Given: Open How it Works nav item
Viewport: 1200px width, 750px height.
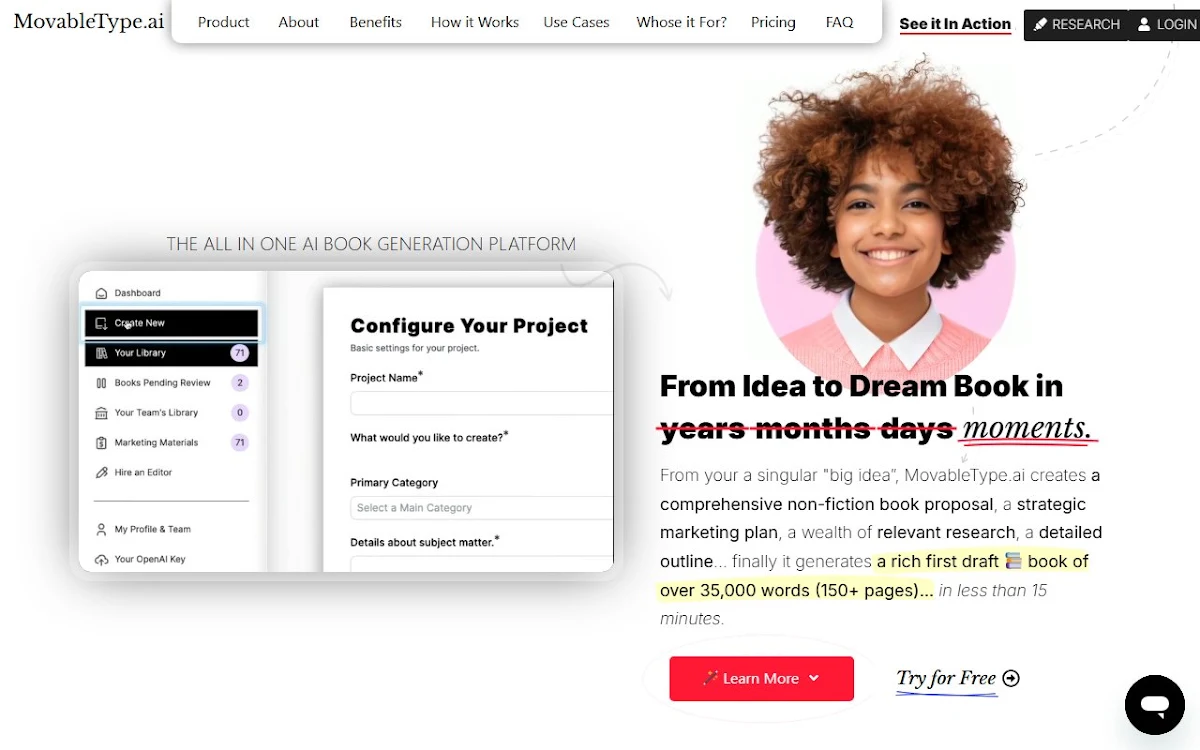Looking at the screenshot, I should coord(475,22).
